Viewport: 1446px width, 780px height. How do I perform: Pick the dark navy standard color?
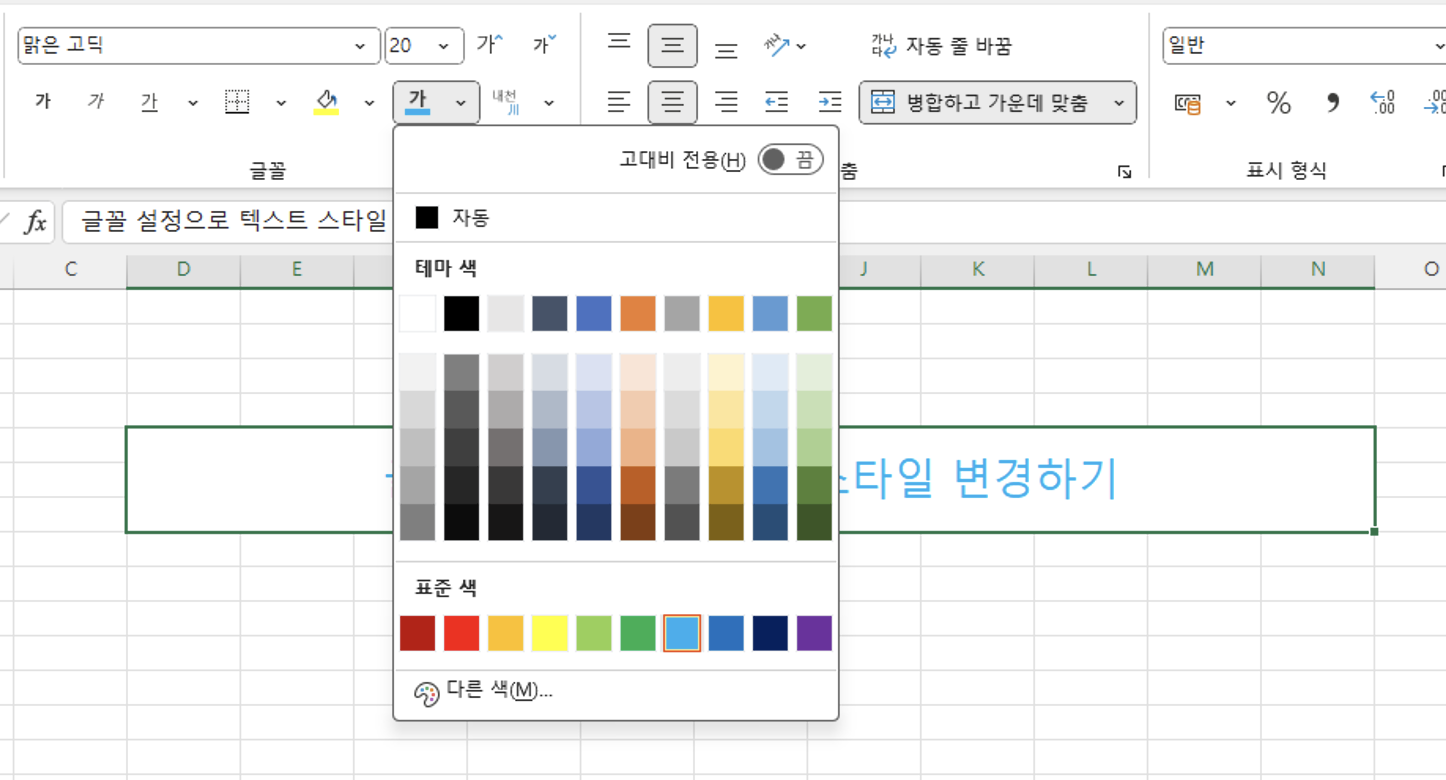pyautogui.click(x=770, y=633)
